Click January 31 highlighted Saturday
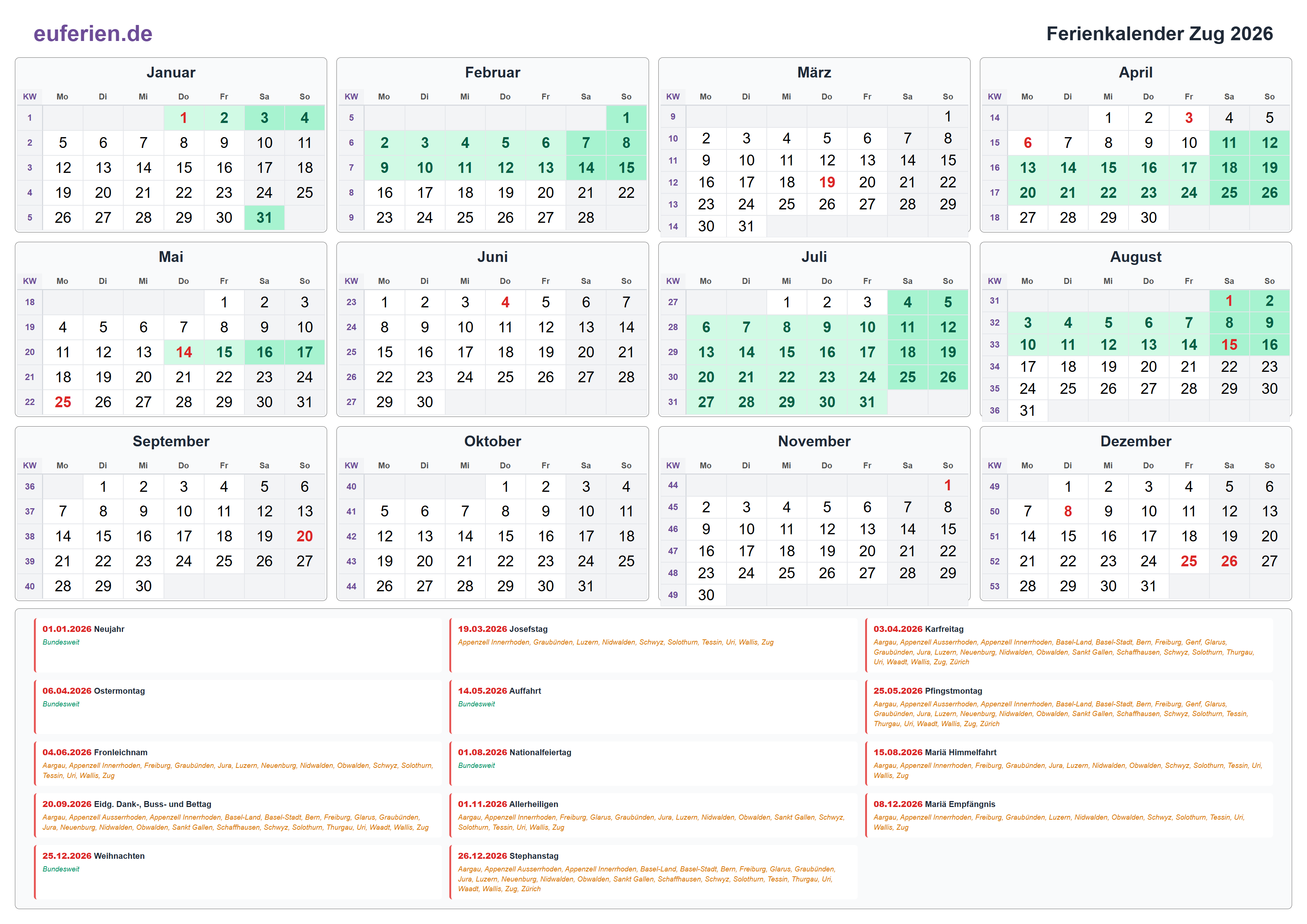 click(x=264, y=218)
